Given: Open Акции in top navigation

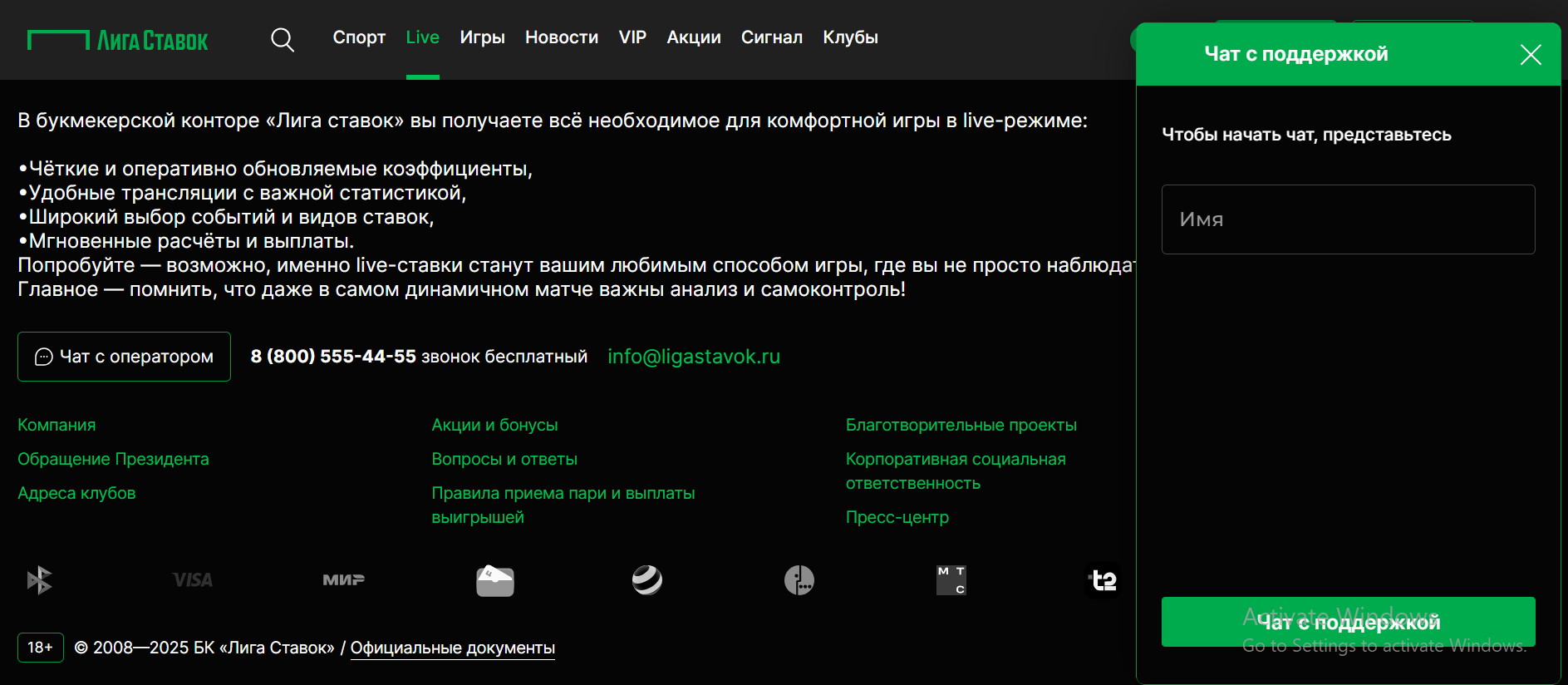Looking at the screenshot, I should [694, 37].
